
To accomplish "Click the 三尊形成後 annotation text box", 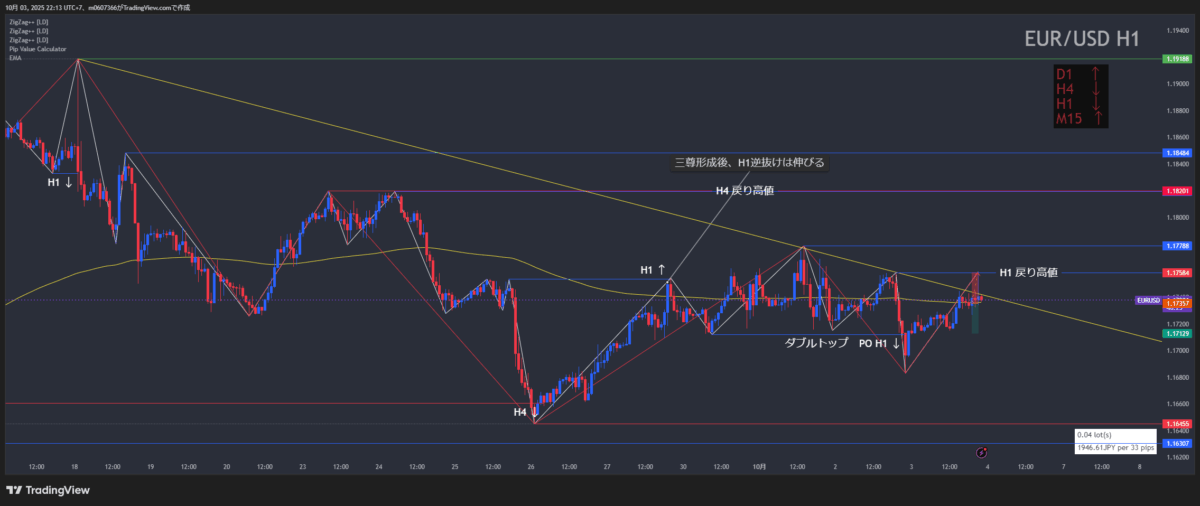I will (749, 162).
